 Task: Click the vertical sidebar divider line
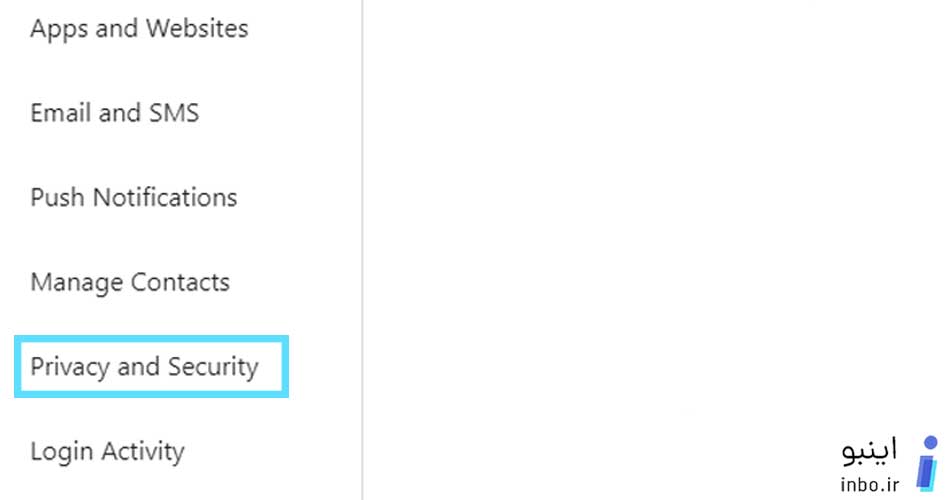[x=362, y=250]
